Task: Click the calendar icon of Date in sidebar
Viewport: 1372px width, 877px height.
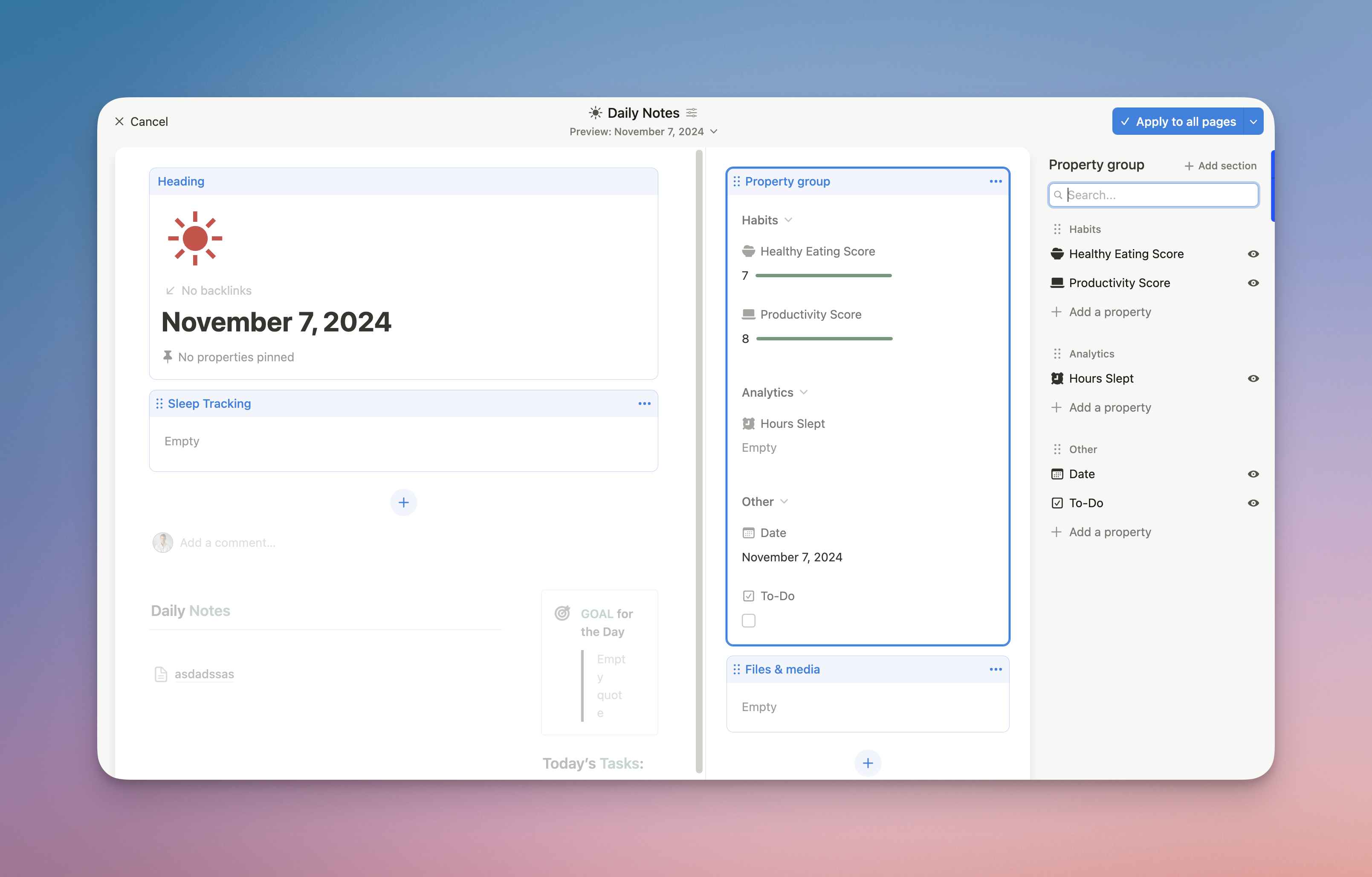Action: [1057, 474]
